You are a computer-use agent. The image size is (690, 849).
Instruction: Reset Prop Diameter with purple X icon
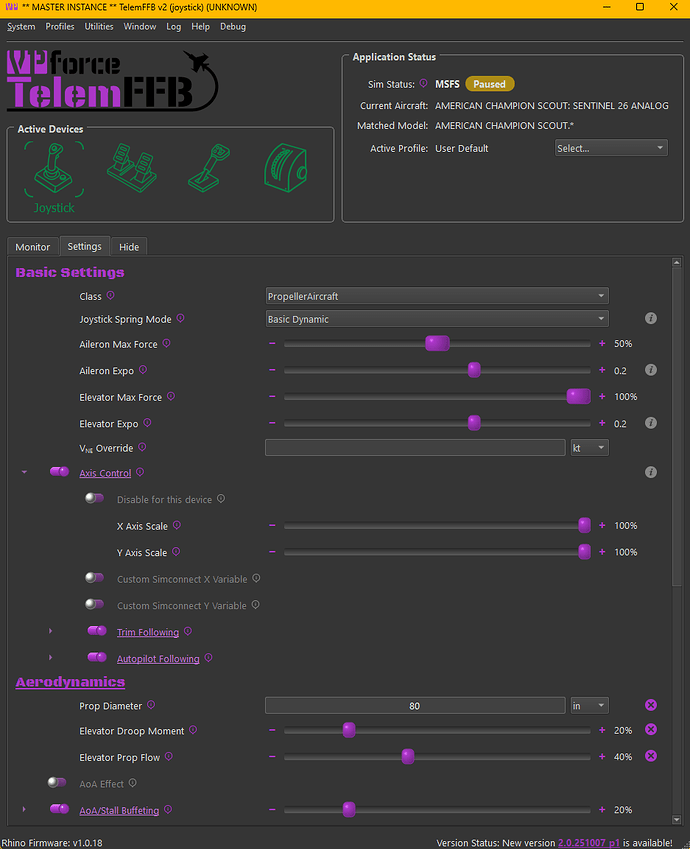(x=650, y=705)
